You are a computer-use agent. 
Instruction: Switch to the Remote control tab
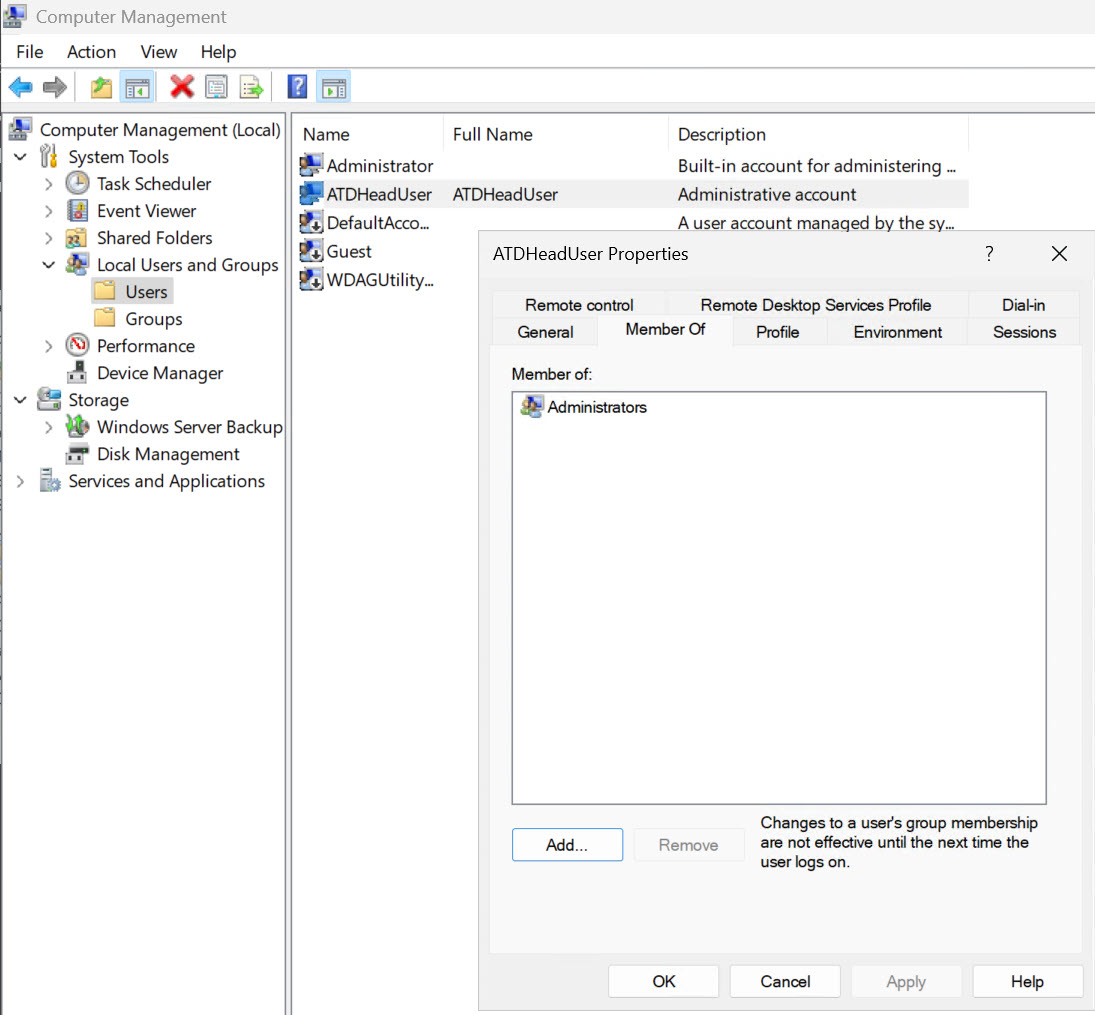tap(579, 305)
